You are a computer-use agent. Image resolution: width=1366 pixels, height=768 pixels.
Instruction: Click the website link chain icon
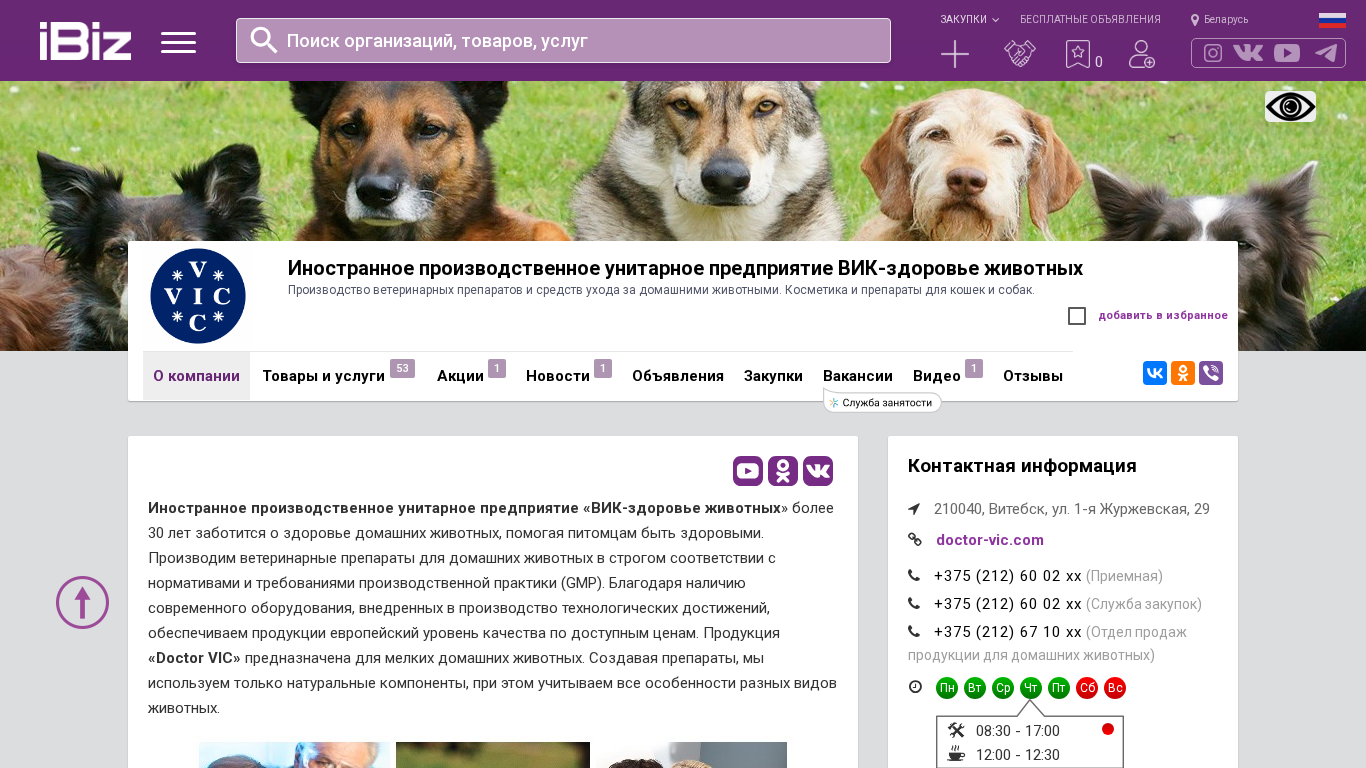pyautogui.click(x=915, y=539)
